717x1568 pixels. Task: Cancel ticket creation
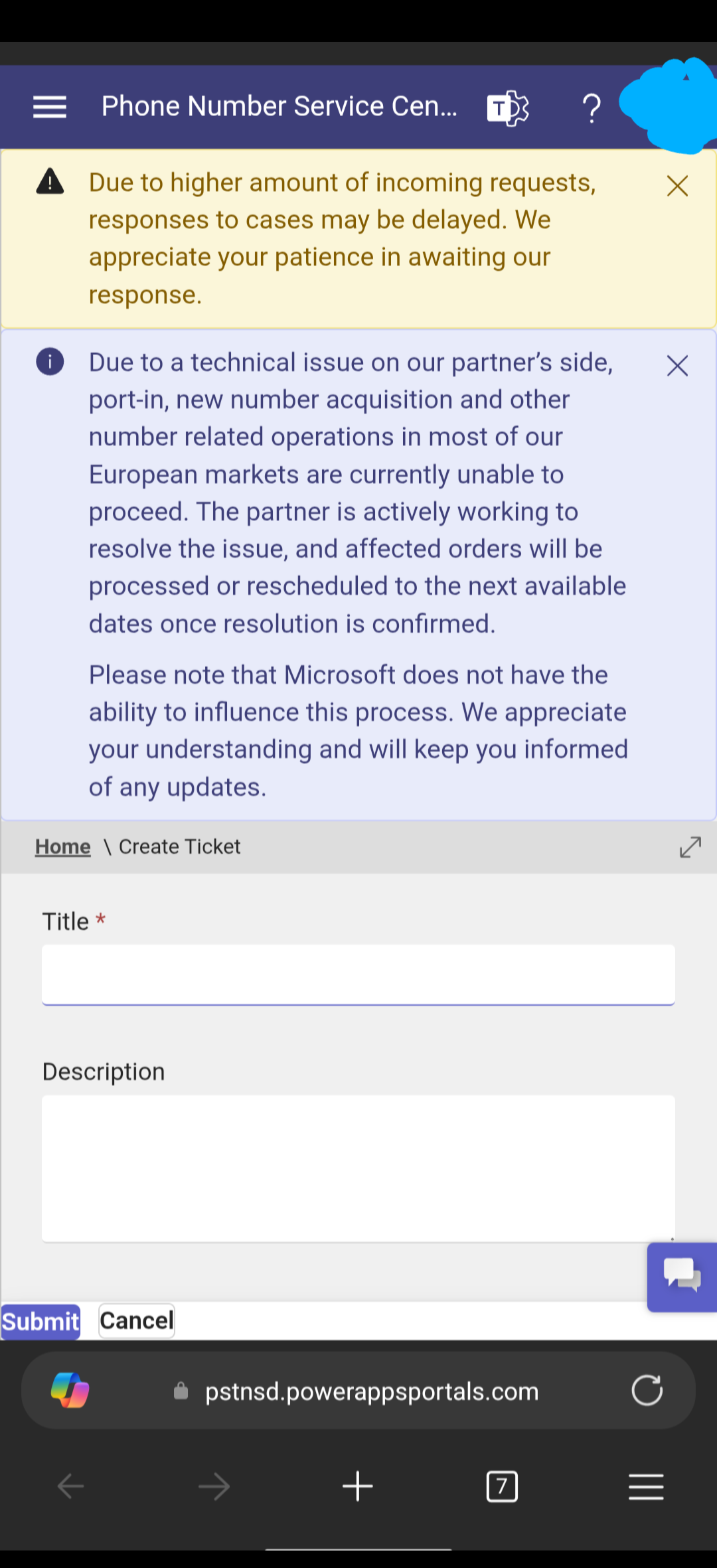[137, 1321]
